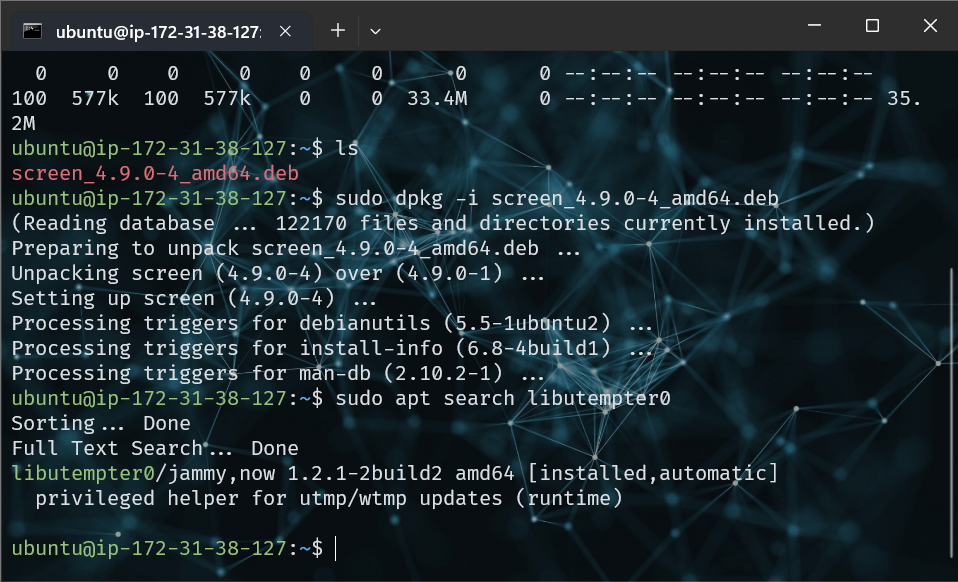
Task: Click the 'privileged helper for utmp/wtmp' description
Action: click(x=328, y=498)
